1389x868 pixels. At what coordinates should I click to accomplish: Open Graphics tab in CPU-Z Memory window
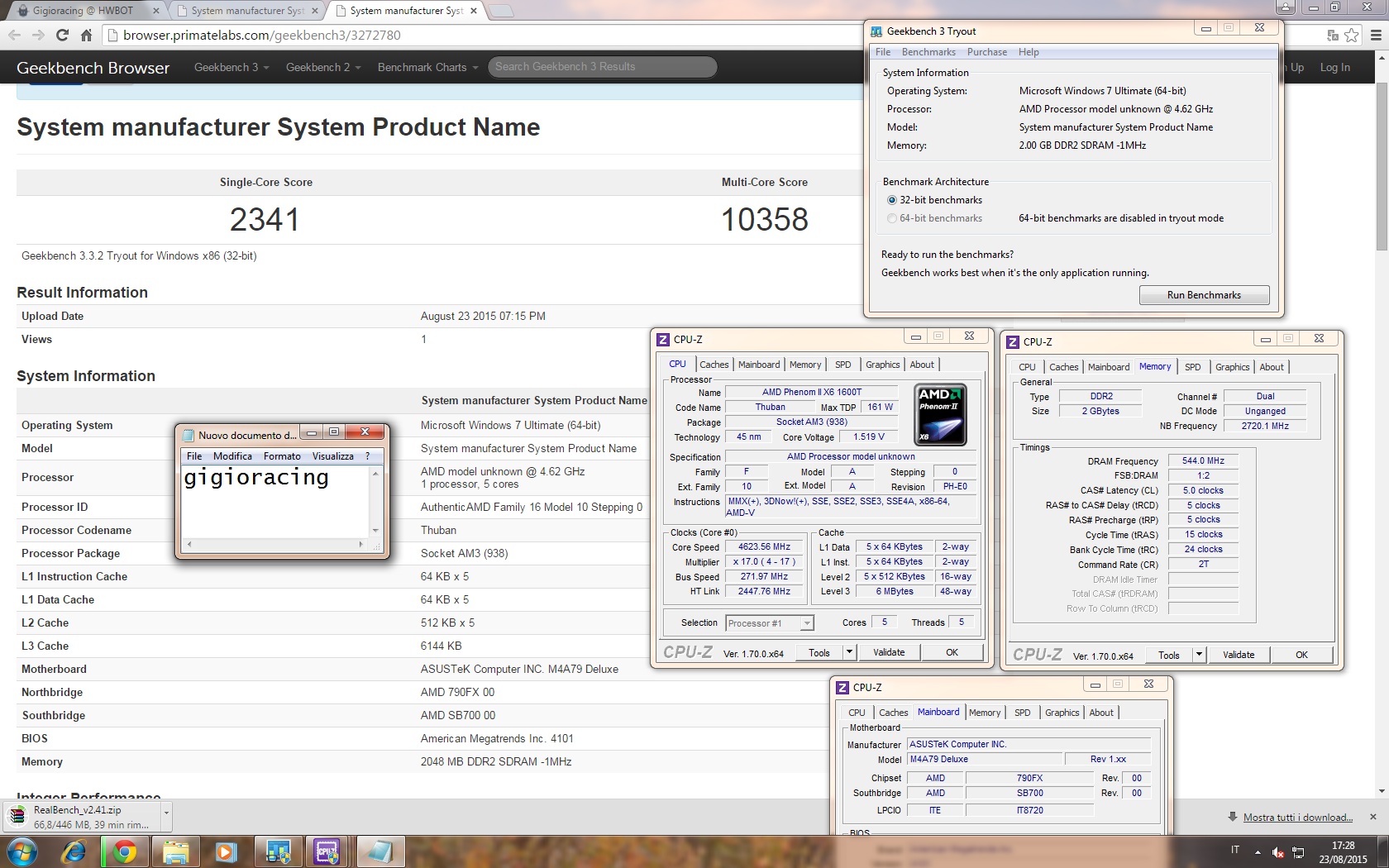1232,367
